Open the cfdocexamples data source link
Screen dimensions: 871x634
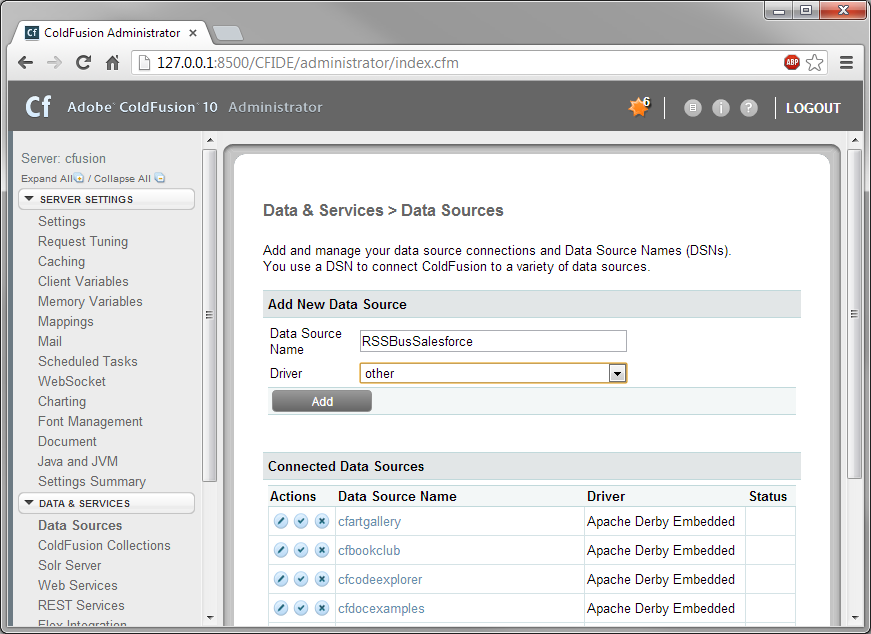tap(381, 608)
